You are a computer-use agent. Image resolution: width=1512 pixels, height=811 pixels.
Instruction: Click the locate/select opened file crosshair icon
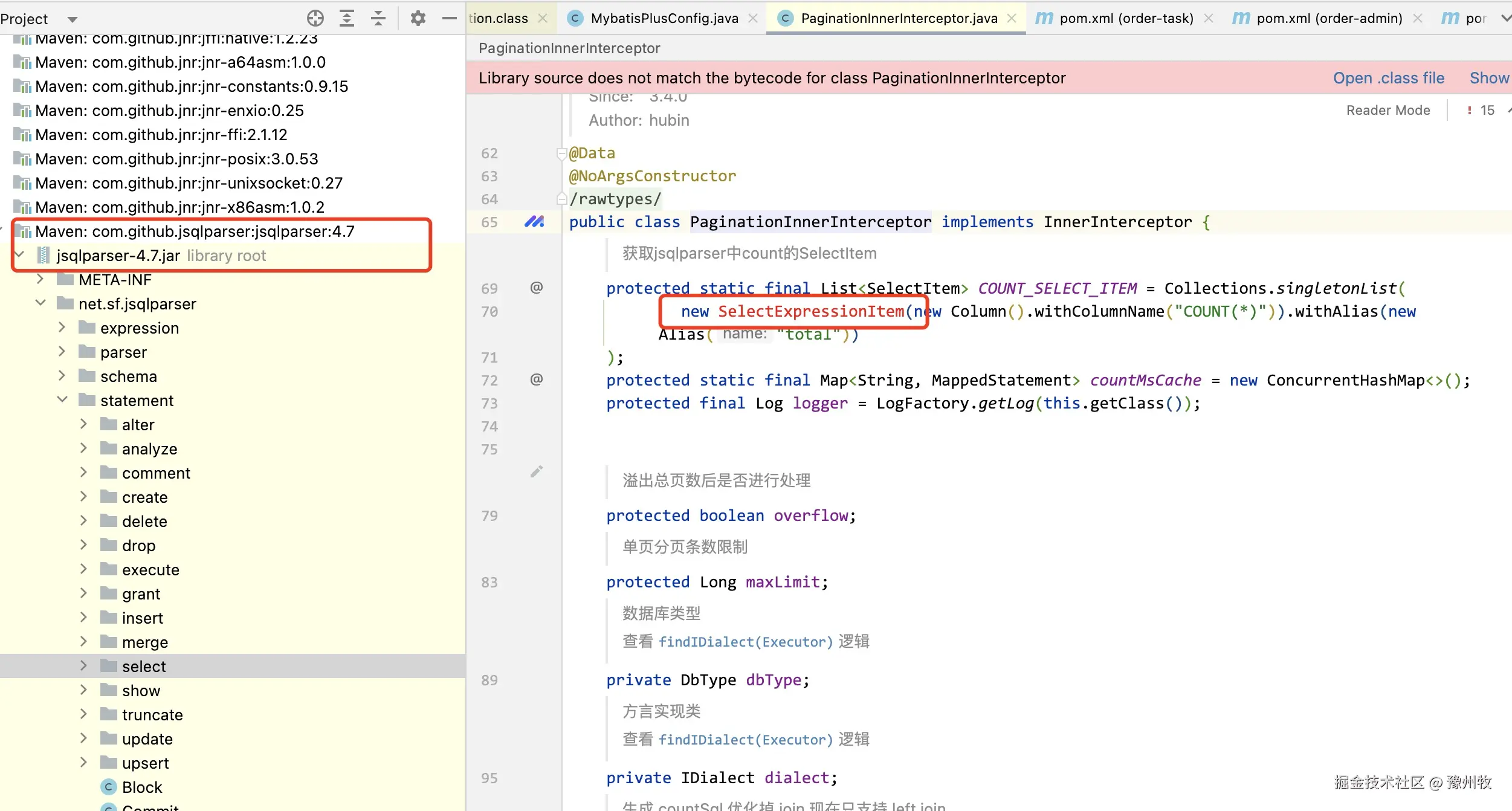(x=315, y=18)
